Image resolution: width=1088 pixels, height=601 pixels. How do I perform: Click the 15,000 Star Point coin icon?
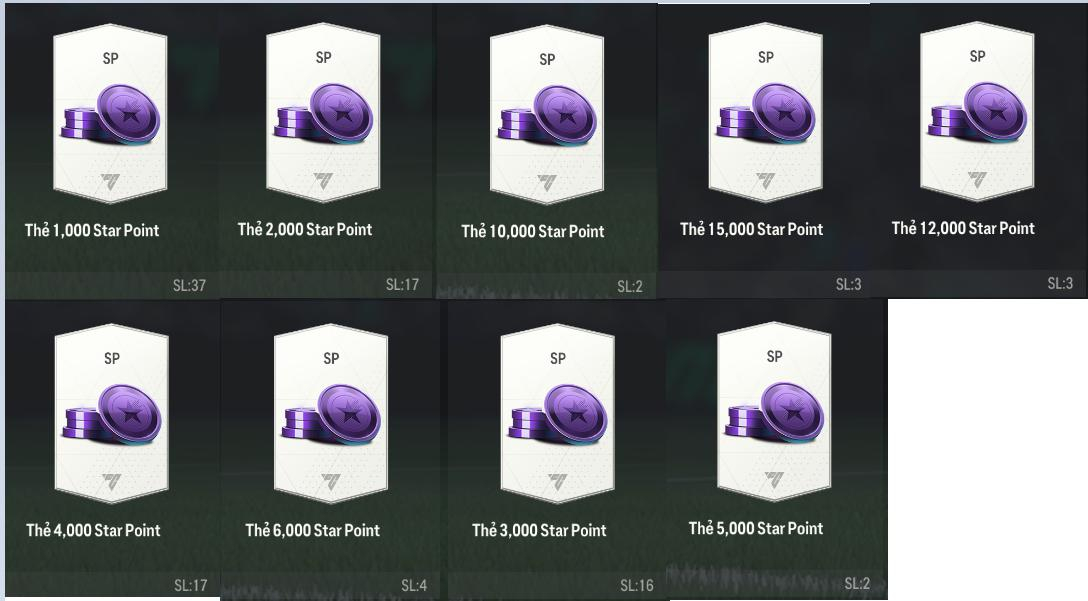(766, 113)
